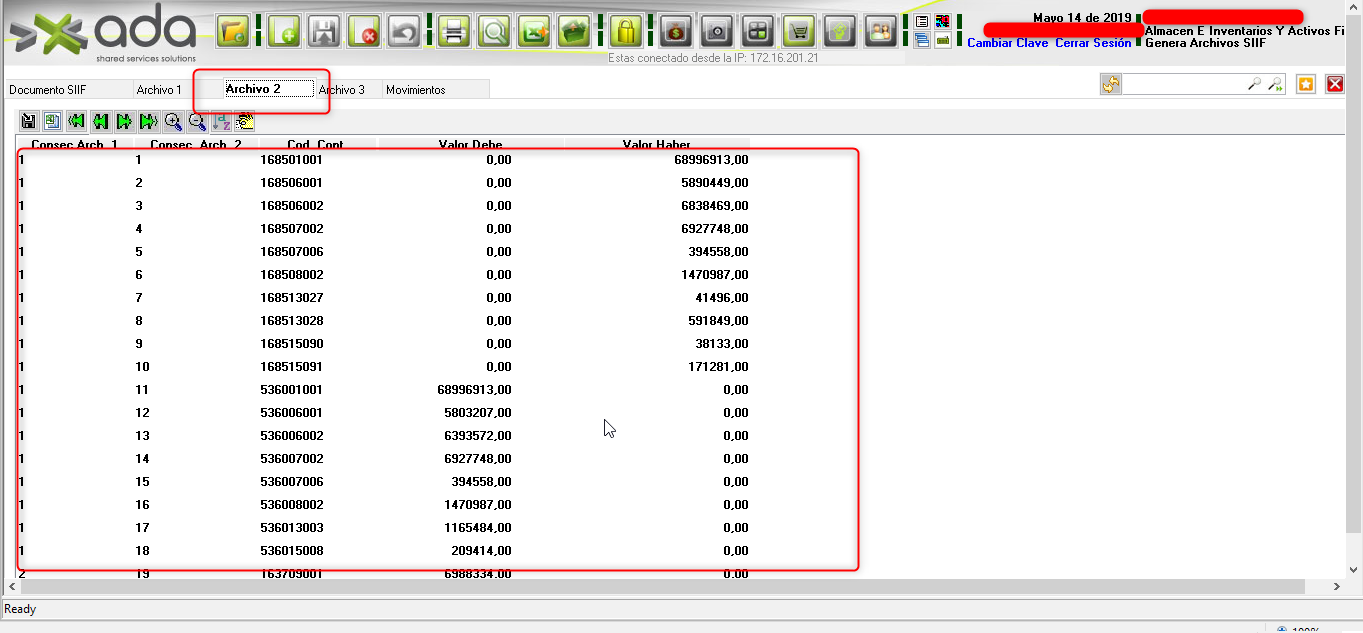Open the Movimientos tab

(x=415, y=90)
